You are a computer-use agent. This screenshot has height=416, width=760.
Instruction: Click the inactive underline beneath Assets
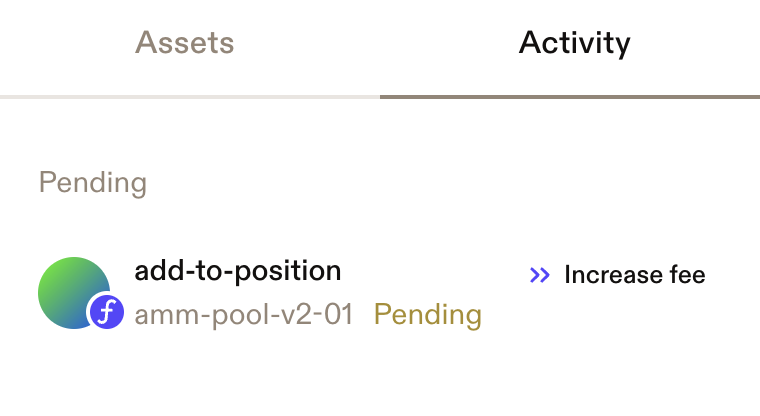(190, 97)
